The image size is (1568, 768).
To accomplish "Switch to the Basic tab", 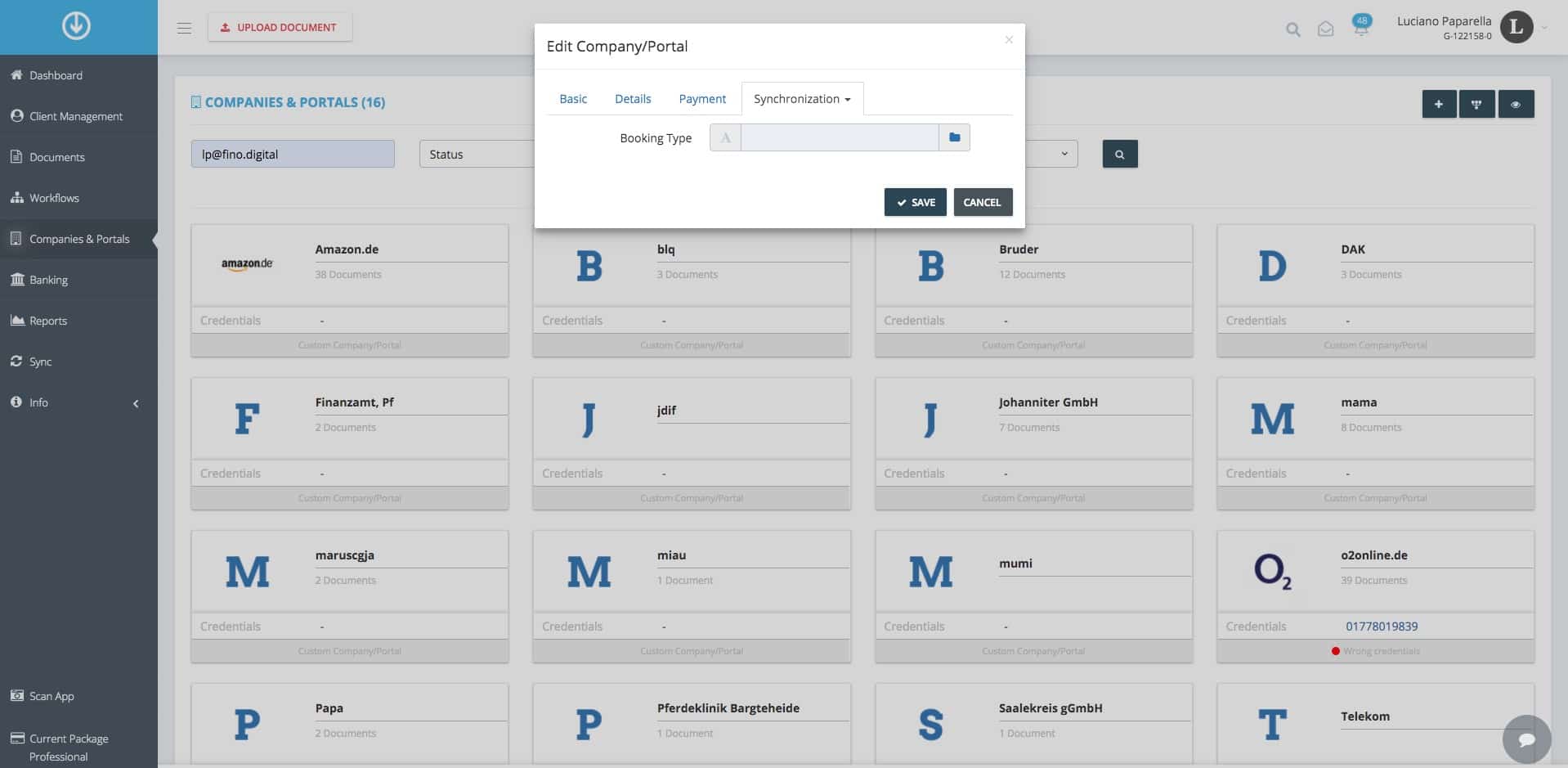I will click(573, 98).
